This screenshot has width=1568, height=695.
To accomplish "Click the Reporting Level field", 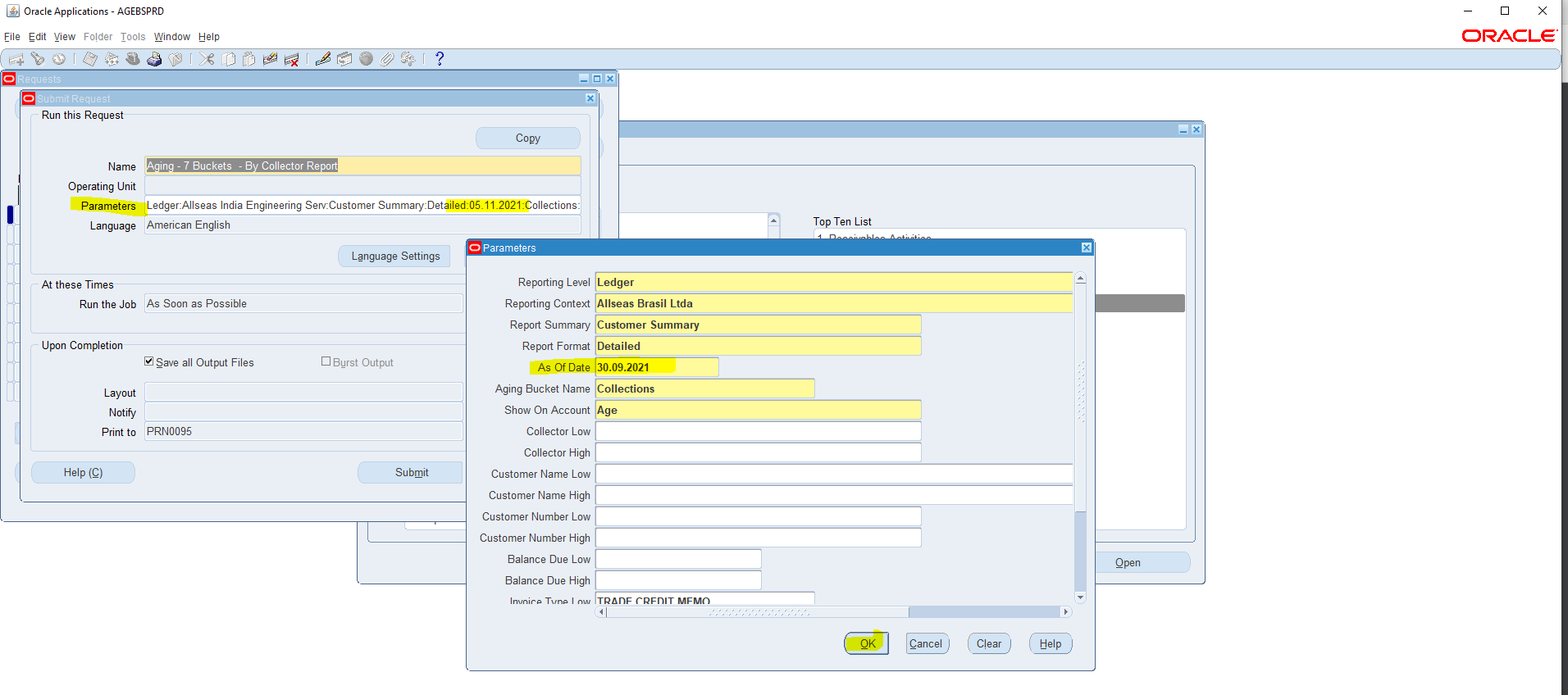I will click(834, 282).
